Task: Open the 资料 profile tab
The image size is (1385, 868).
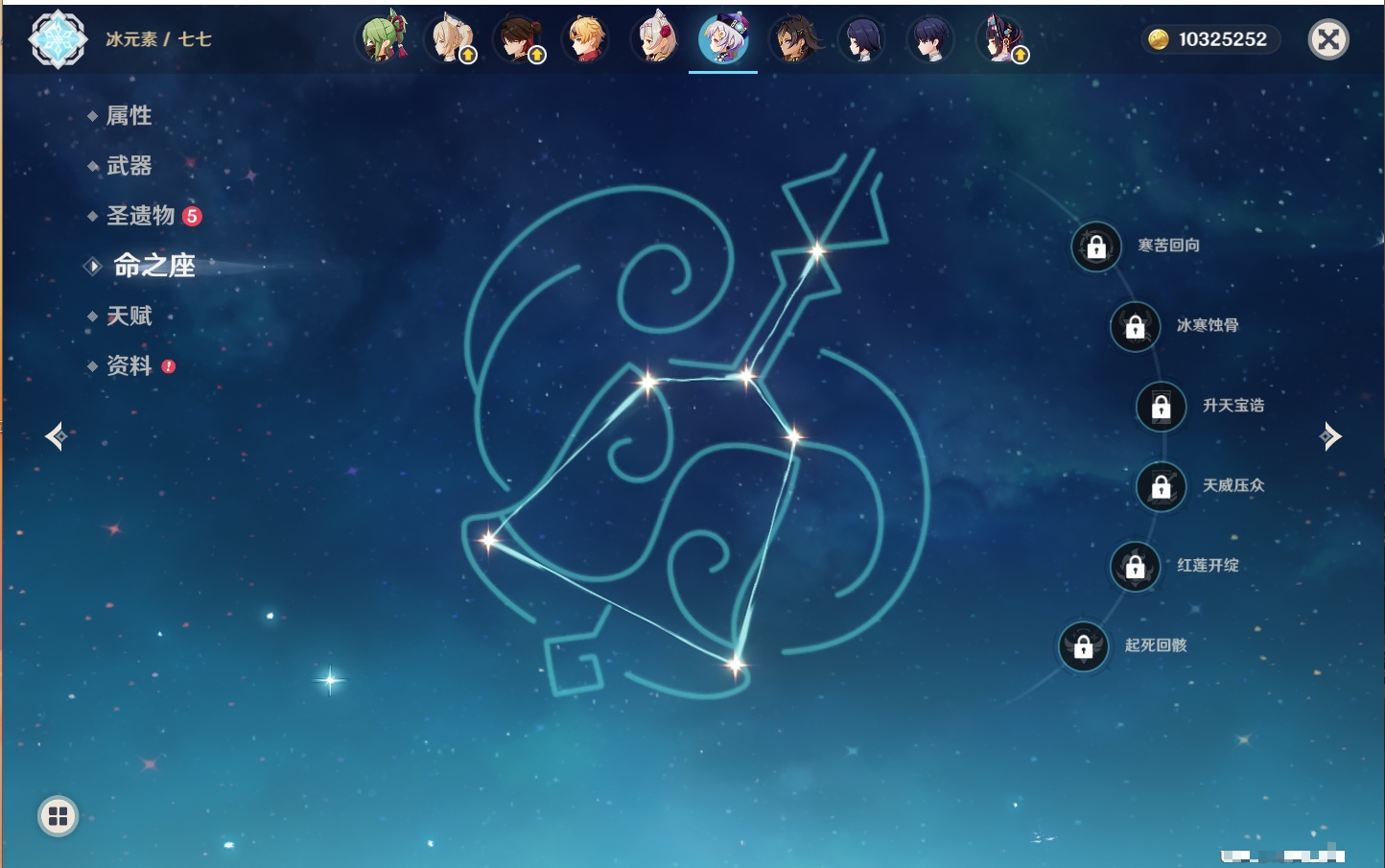Action: coord(131,365)
